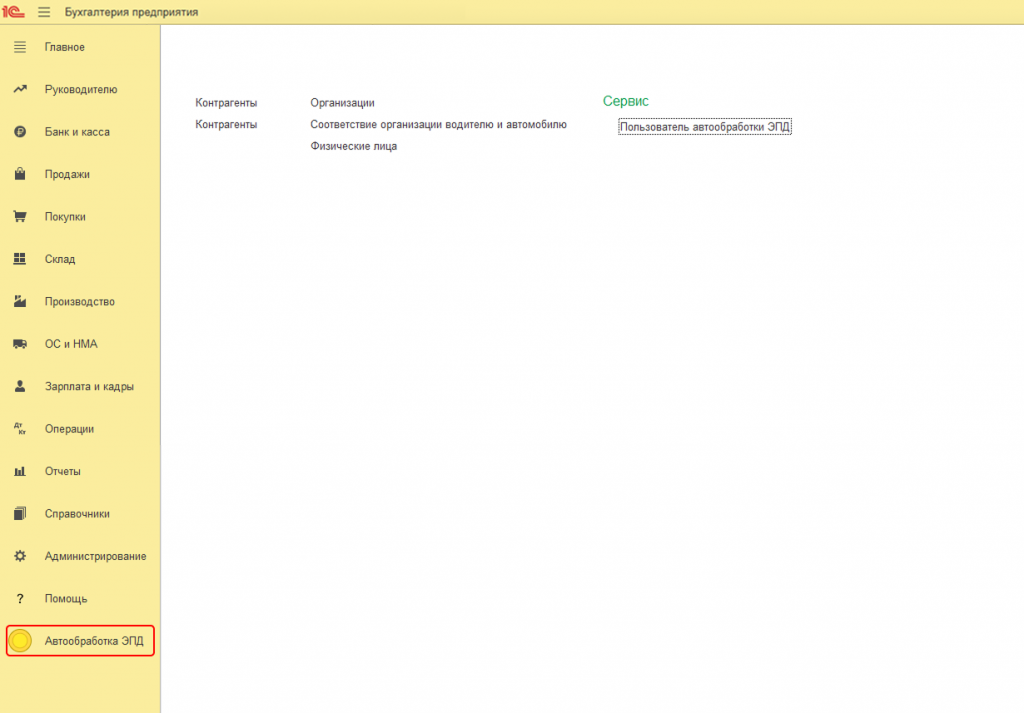This screenshot has height=713, width=1024.
Task: Open the Главное section icon
Action: (x=20, y=47)
